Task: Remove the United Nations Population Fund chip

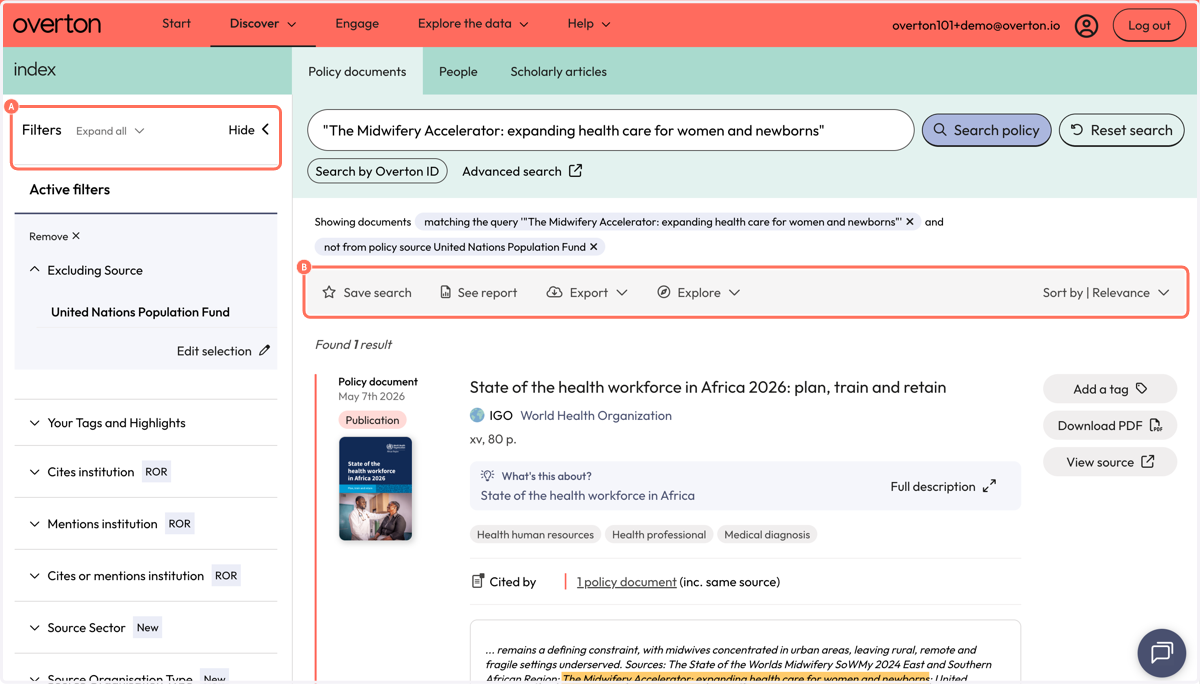Action: tap(594, 247)
